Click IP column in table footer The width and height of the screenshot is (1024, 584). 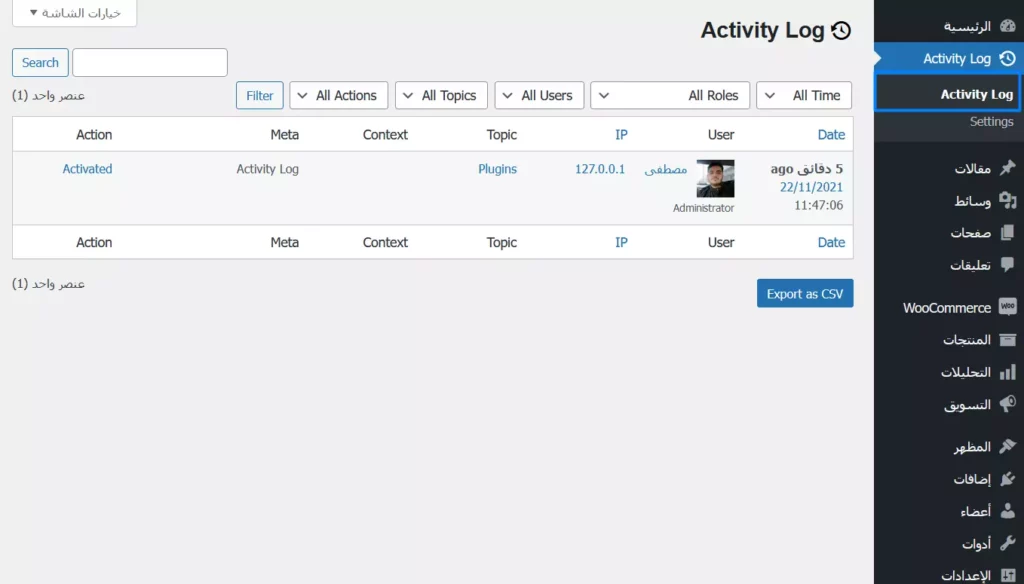pos(621,242)
